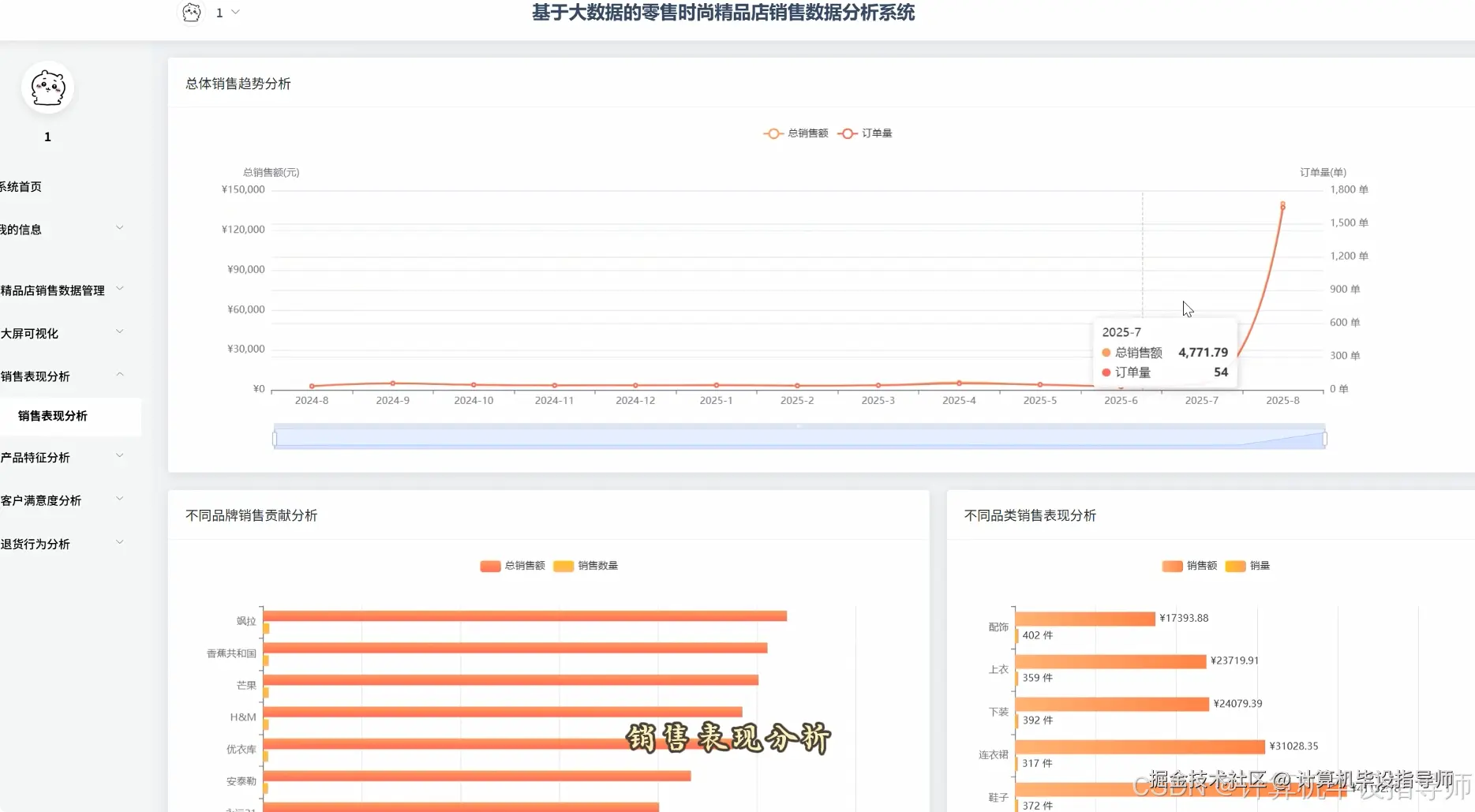Expand 我的信息 menu chevron
The image size is (1475, 812).
[x=120, y=228]
